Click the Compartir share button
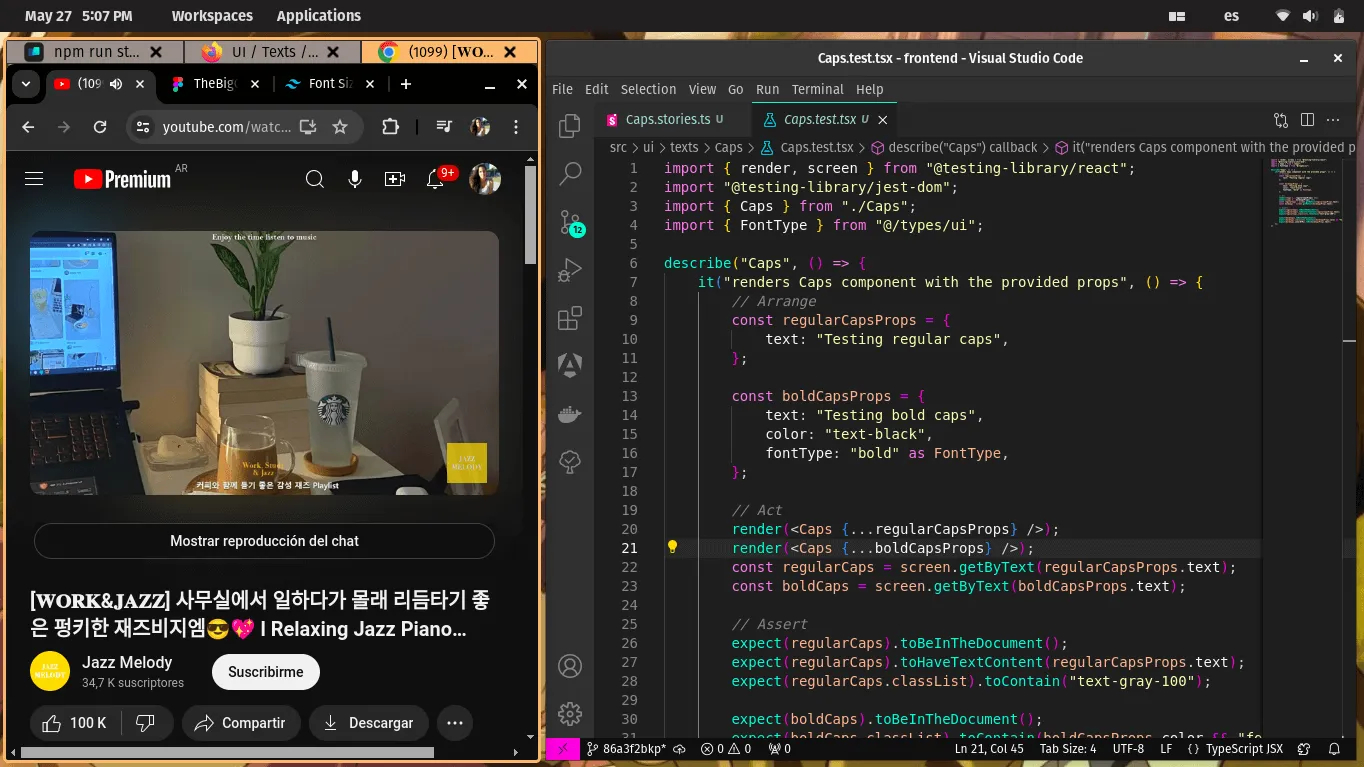This screenshot has height=767, width=1364. 241,723
